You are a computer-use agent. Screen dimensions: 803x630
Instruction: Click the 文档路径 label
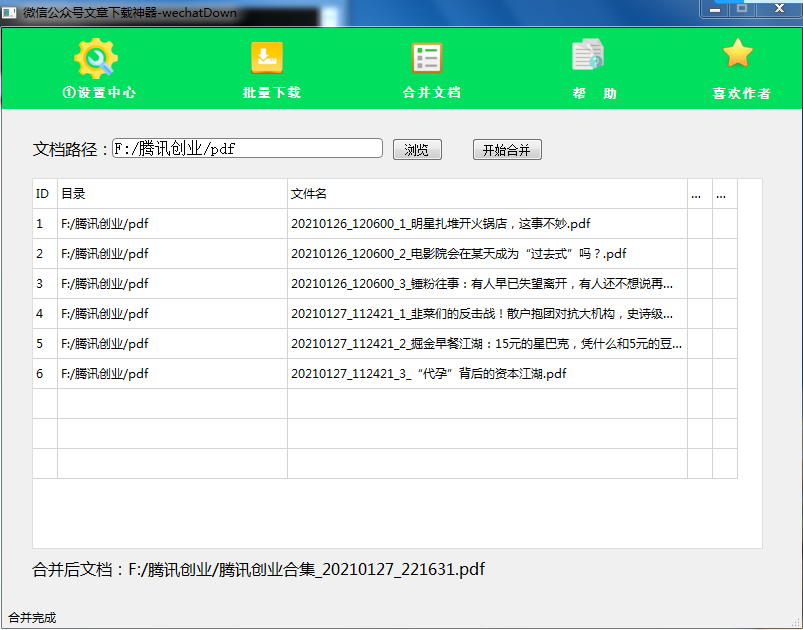(70, 150)
